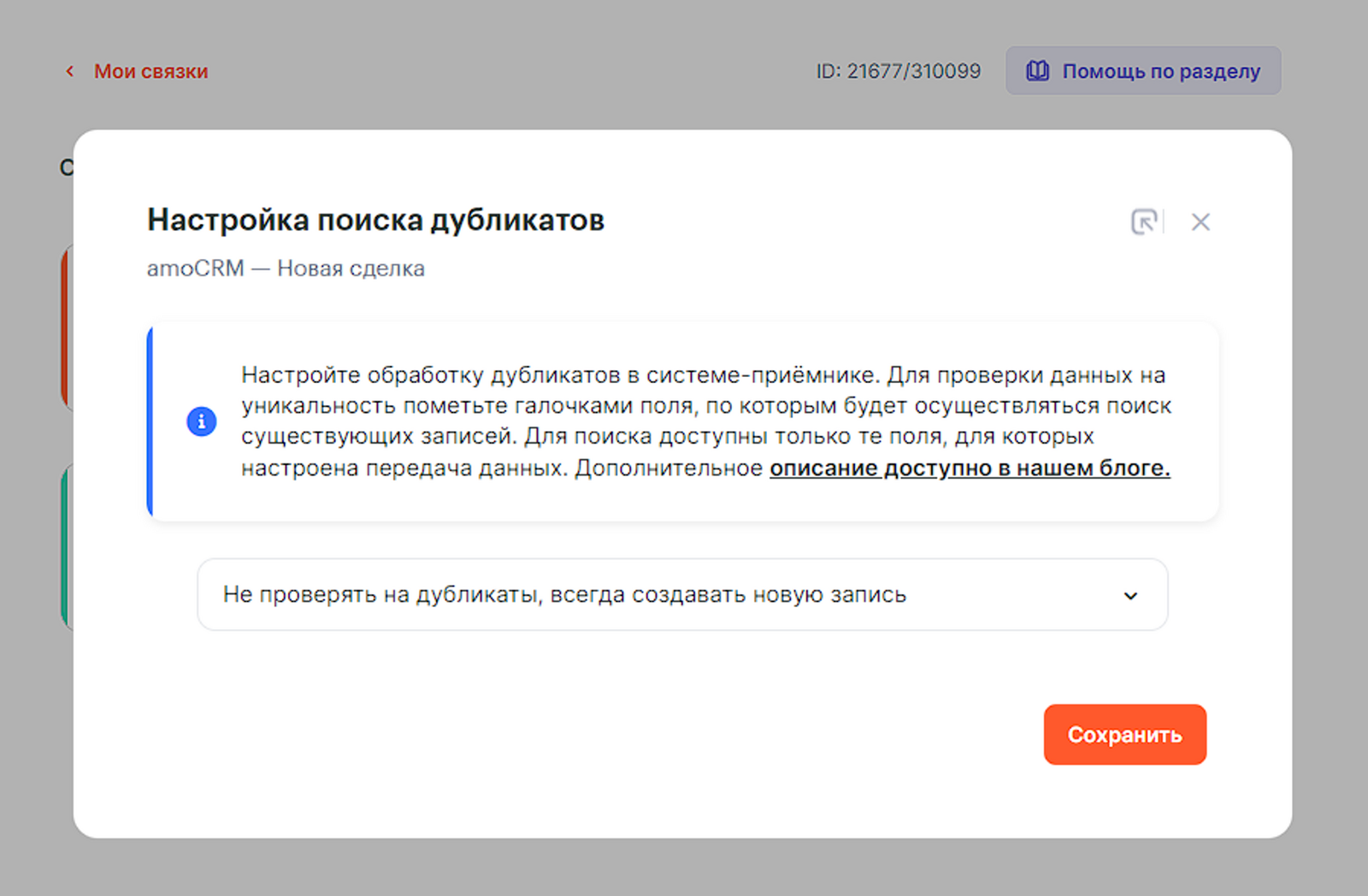The width and height of the screenshot is (1368, 896).
Task: Click the blue accent bar of info box
Action: point(150,421)
